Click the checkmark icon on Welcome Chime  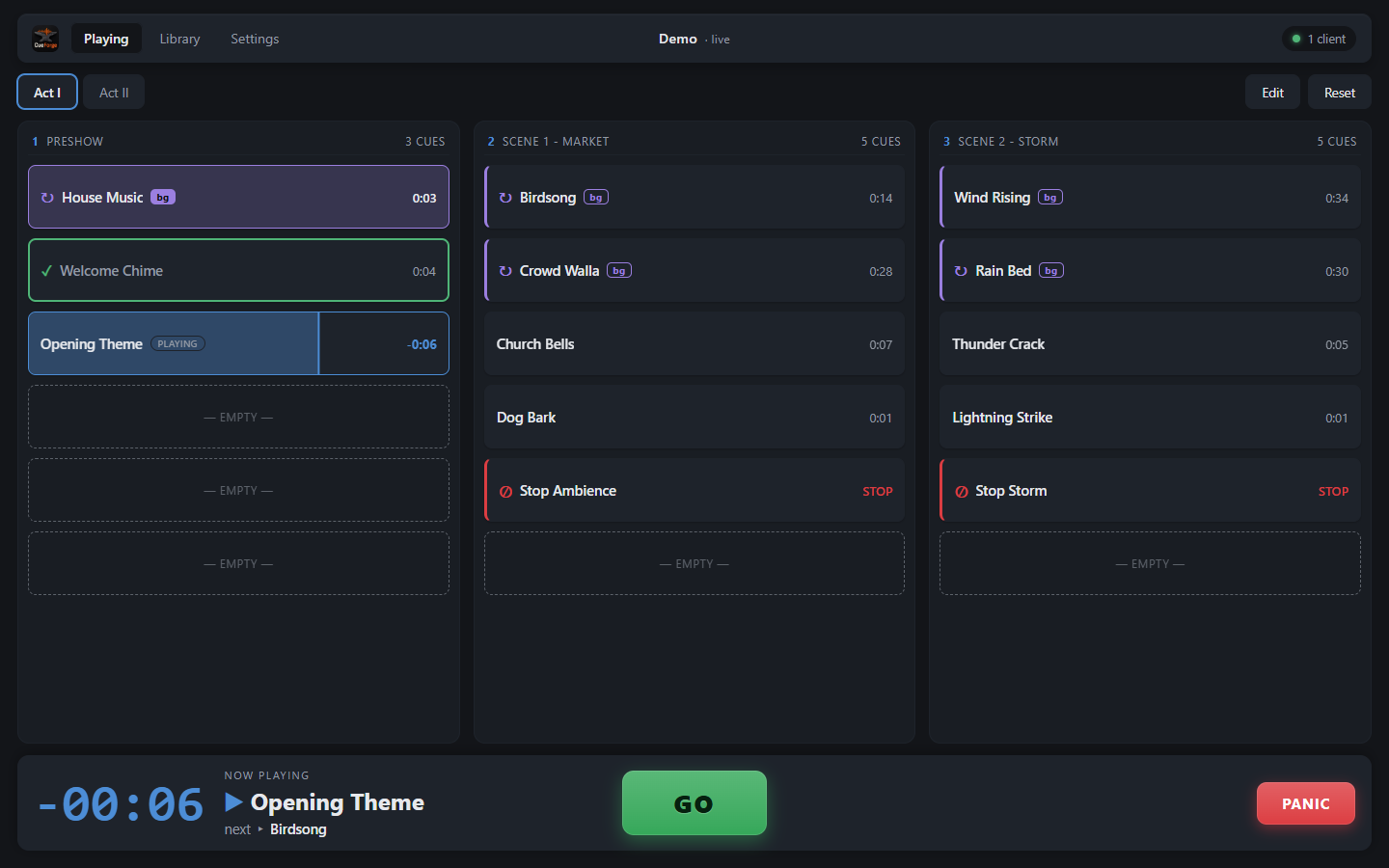click(x=46, y=271)
